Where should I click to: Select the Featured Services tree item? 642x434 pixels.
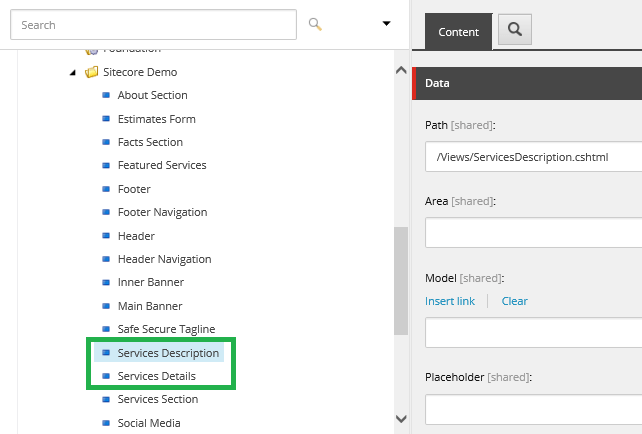tap(161, 165)
